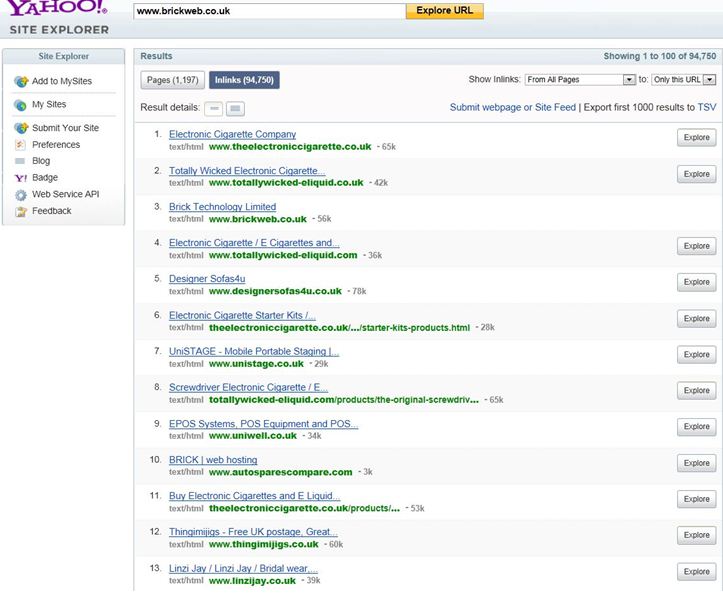Screen dimensions: 723x596
Task: Switch result details to compact view
Action: coord(214,107)
